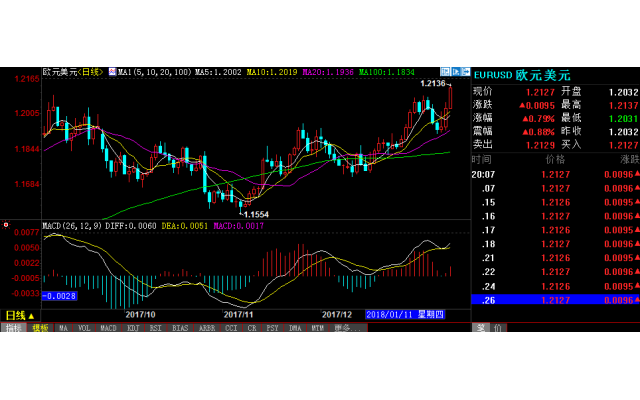Screen dimensions: 640x400
Task: Select the KDJ indicator tab
Action: [133, 328]
